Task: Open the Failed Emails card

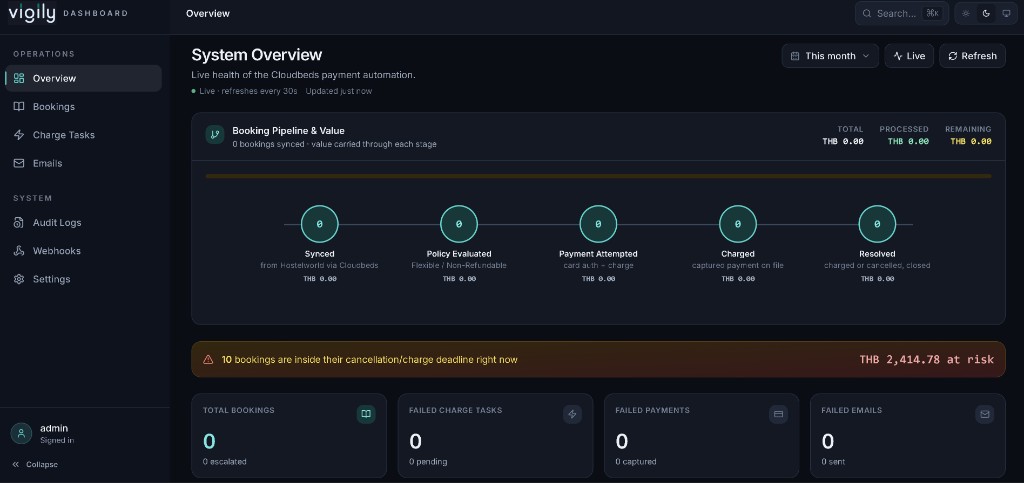Action: (x=908, y=435)
